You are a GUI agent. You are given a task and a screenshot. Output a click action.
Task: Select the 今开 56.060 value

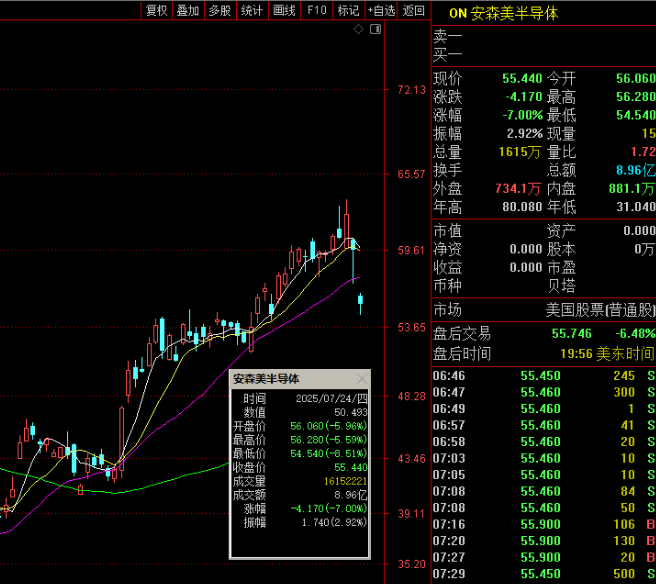(x=636, y=78)
